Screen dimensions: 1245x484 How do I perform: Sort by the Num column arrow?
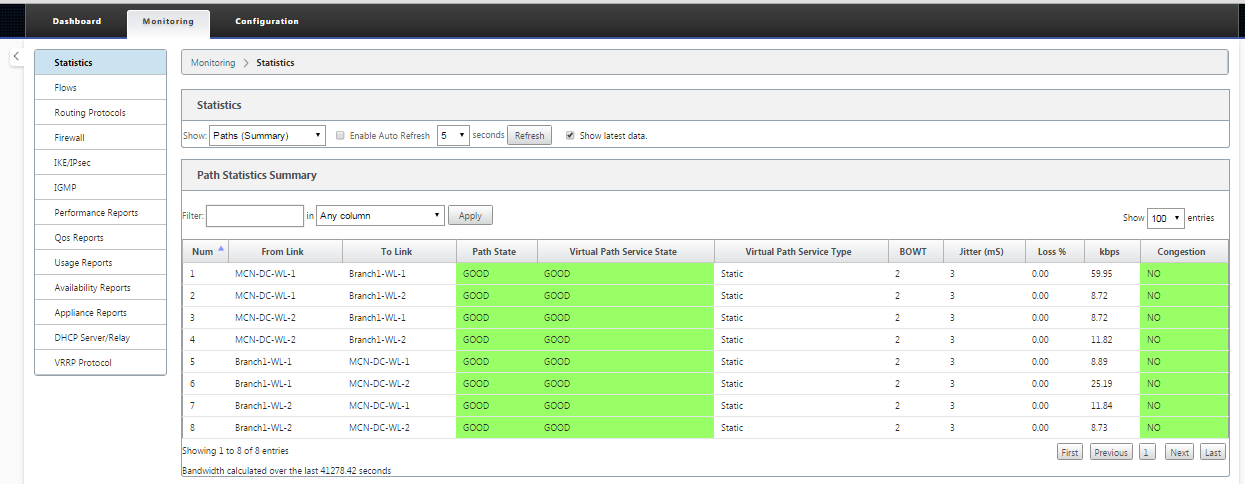coord(221,250)
